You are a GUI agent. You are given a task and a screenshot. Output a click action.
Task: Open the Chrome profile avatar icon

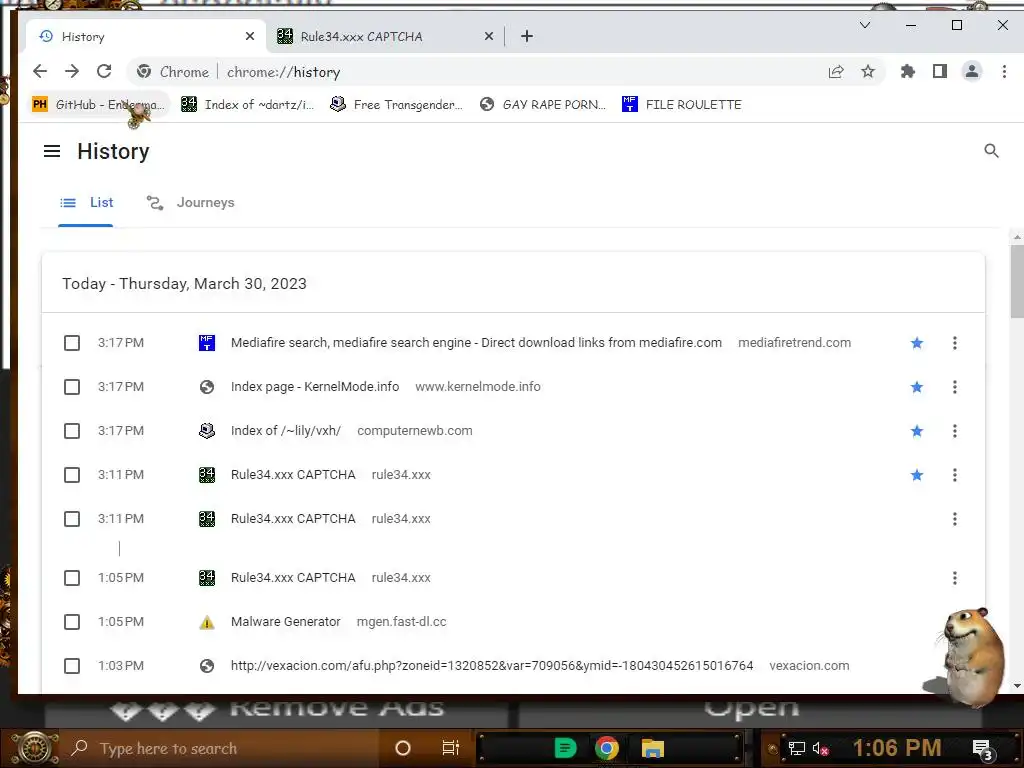(972, 71)
